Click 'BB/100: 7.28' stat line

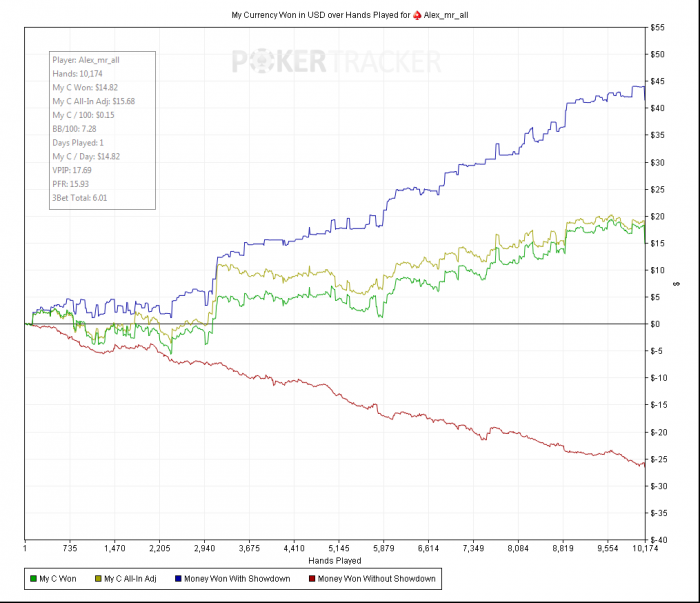pyautogui.click(x=74, y=129)
